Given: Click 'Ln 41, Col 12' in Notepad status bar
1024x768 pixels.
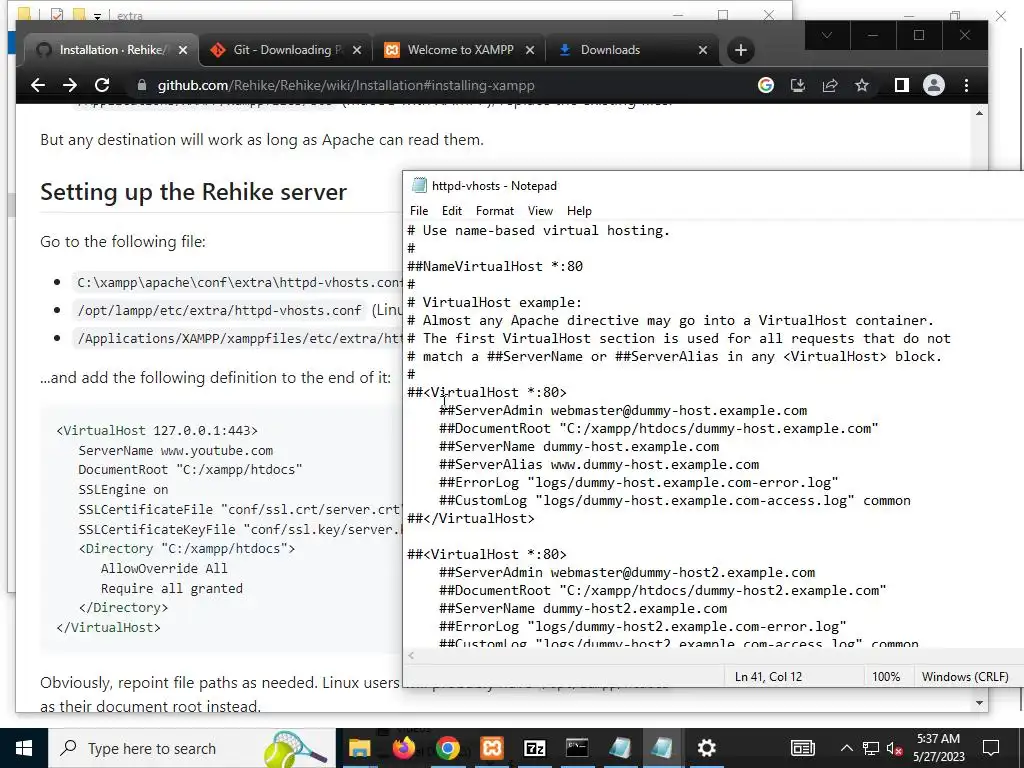Looking at the screenshot, I should tap(768, 677).
